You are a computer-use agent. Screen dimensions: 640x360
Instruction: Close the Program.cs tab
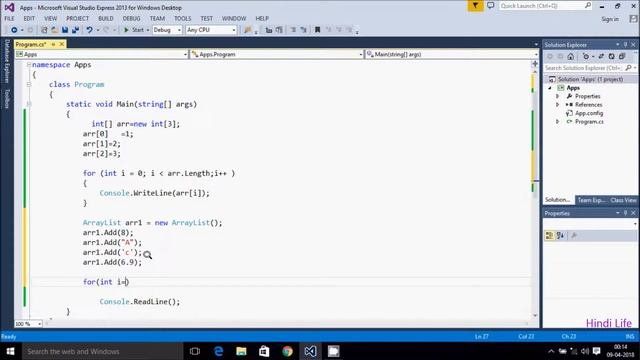(62, 44)
